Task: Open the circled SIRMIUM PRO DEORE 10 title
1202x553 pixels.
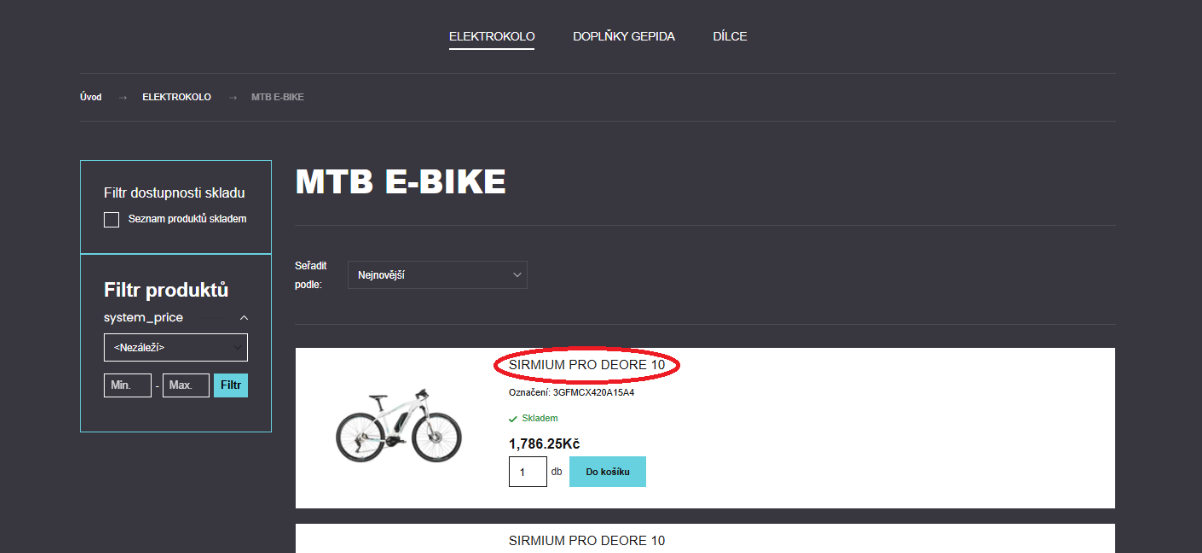Action: pyautogui.click(x=586, y=366)
